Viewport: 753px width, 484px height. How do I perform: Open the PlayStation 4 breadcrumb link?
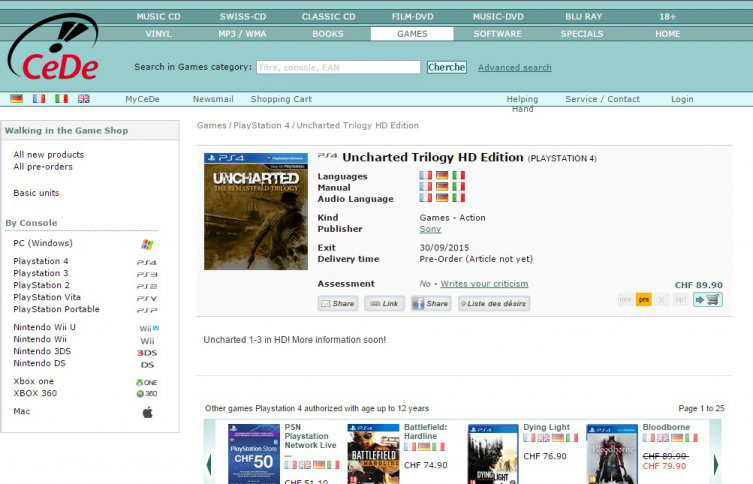(261, 125)
